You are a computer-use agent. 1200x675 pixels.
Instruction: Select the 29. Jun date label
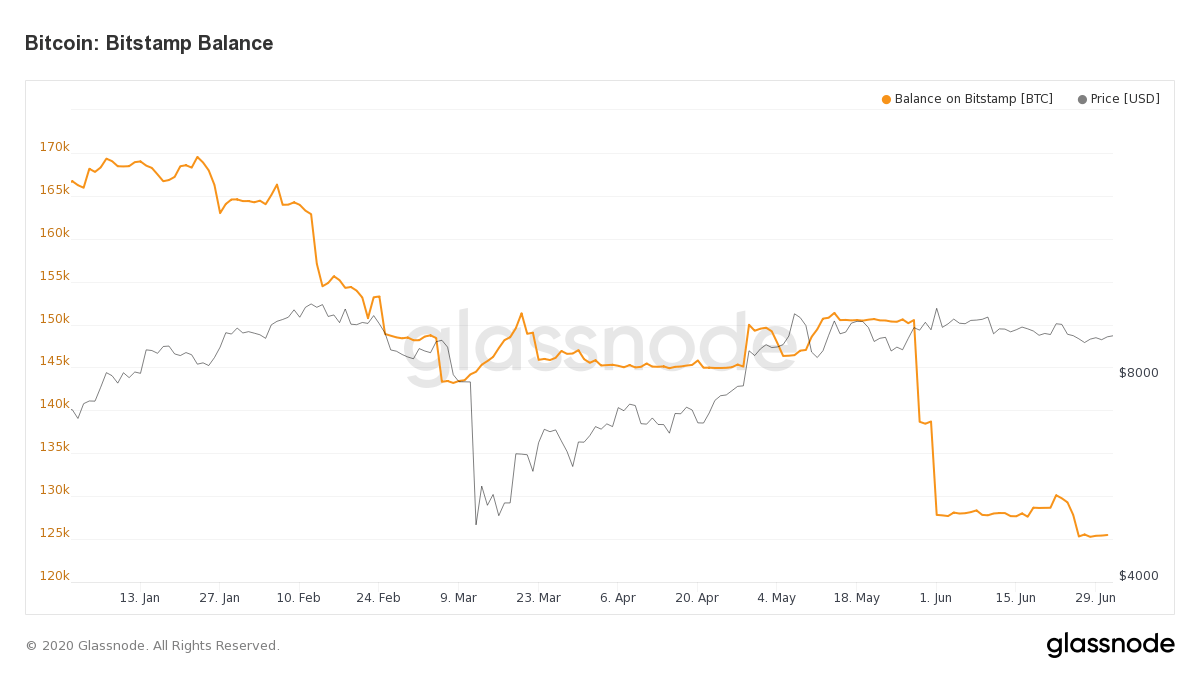click(x=1094, y=598)
